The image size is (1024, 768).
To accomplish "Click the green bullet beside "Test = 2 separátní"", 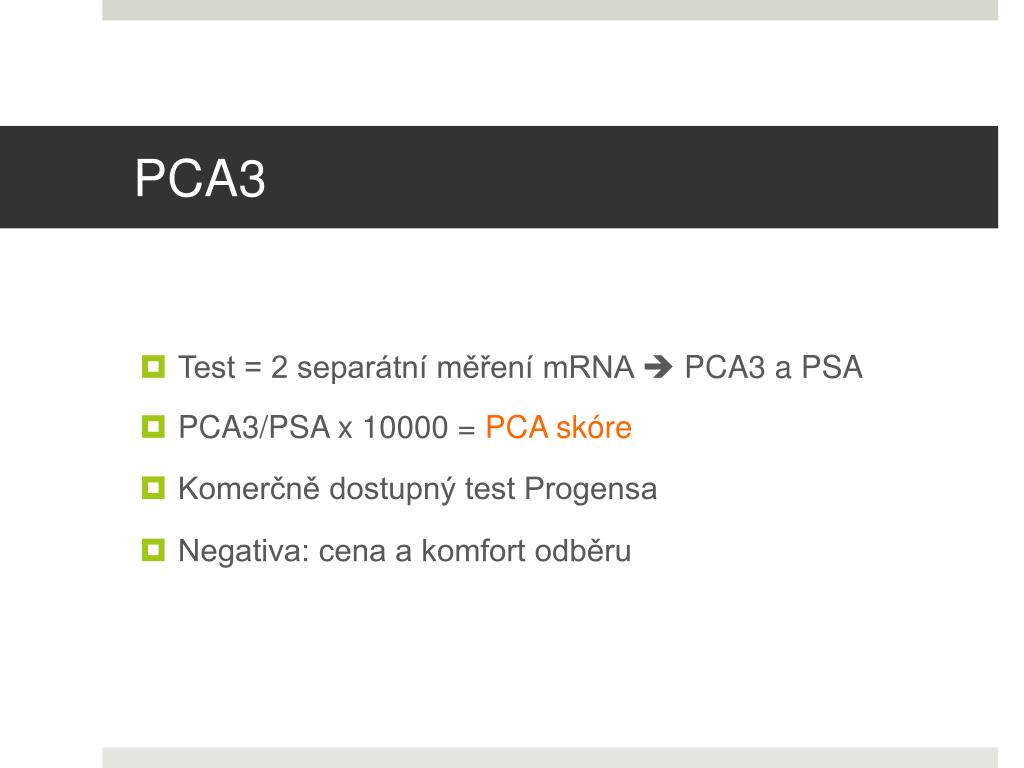I will point(153,366).
